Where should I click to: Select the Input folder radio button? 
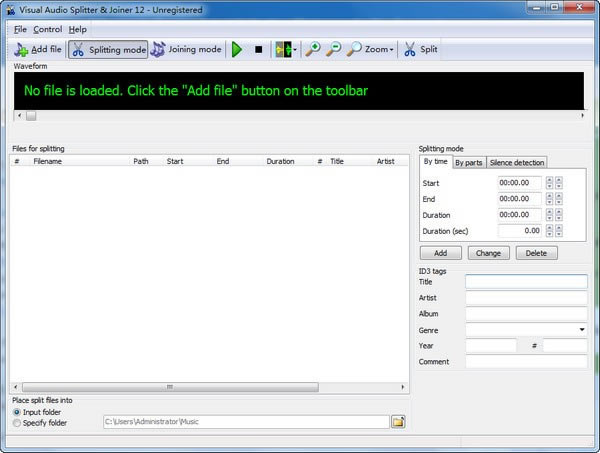(x=16, y=412)
